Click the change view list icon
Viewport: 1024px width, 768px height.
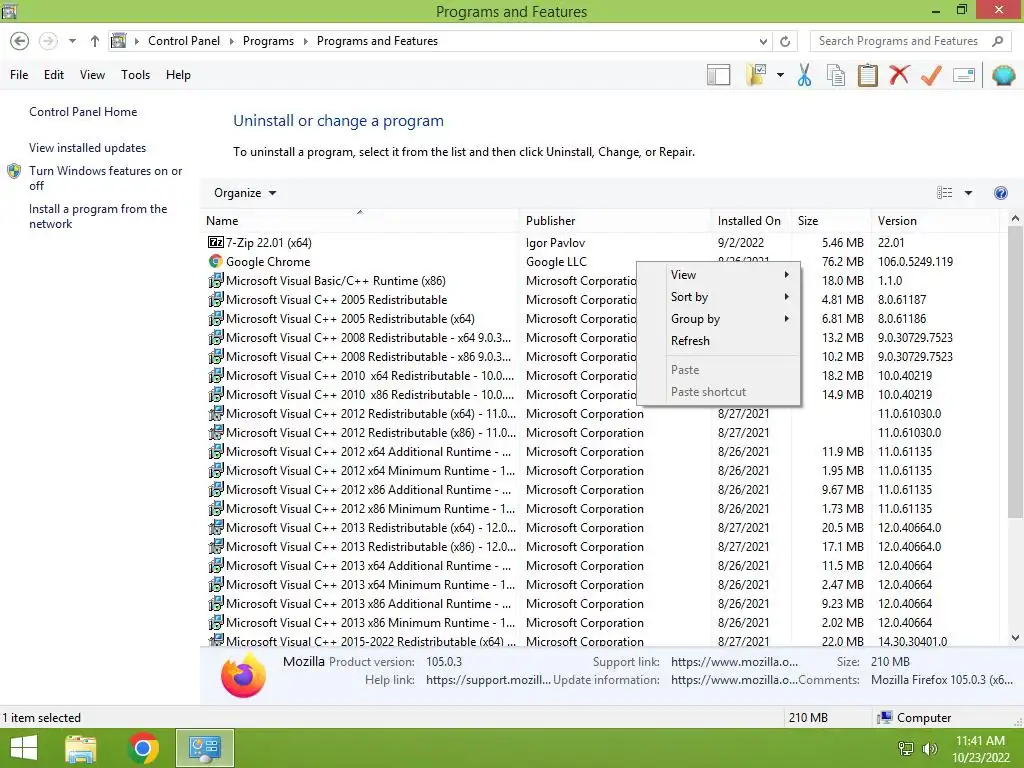point(944,193)
